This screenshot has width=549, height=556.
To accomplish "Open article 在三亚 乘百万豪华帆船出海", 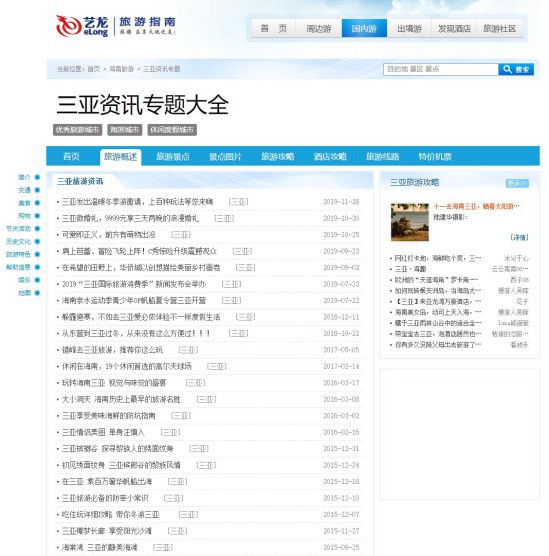I will click(x=107, y=482).
